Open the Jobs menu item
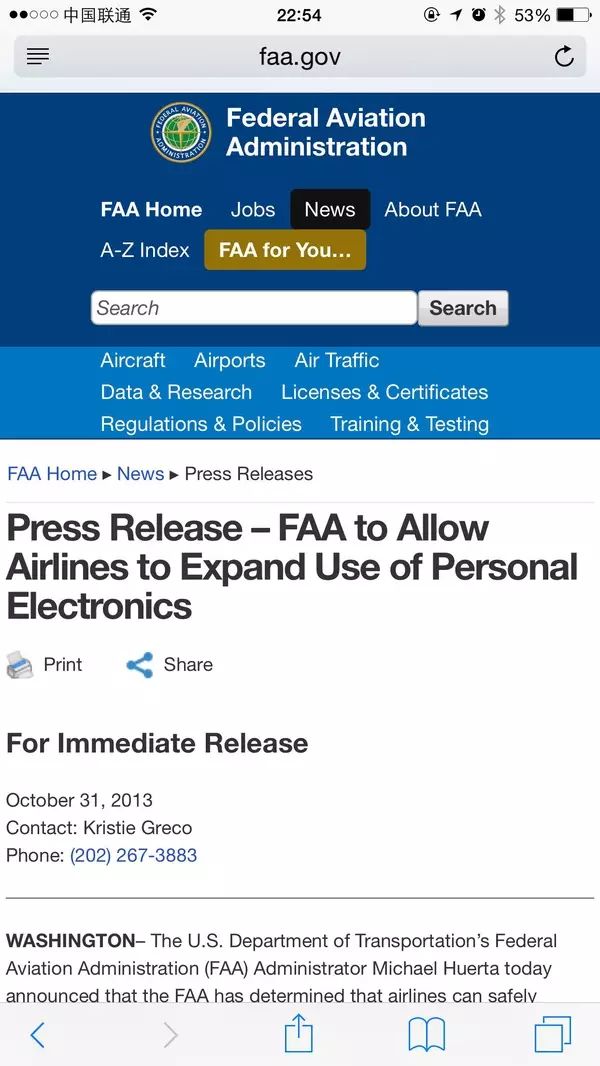Image resolution: width=600 pixels, height=1066 pixels. click(253, 209)
